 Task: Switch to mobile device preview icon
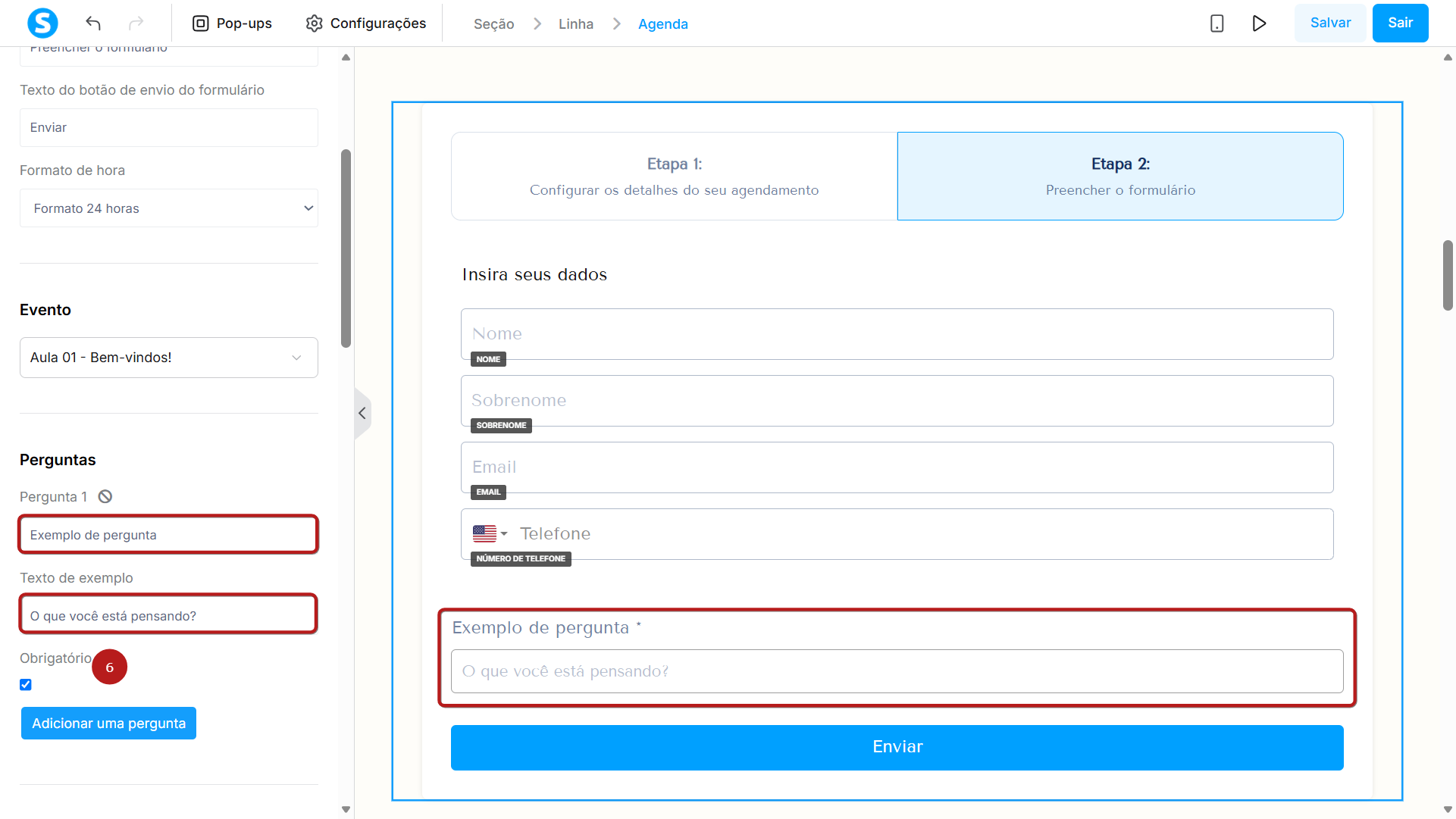pos(1216,23)
